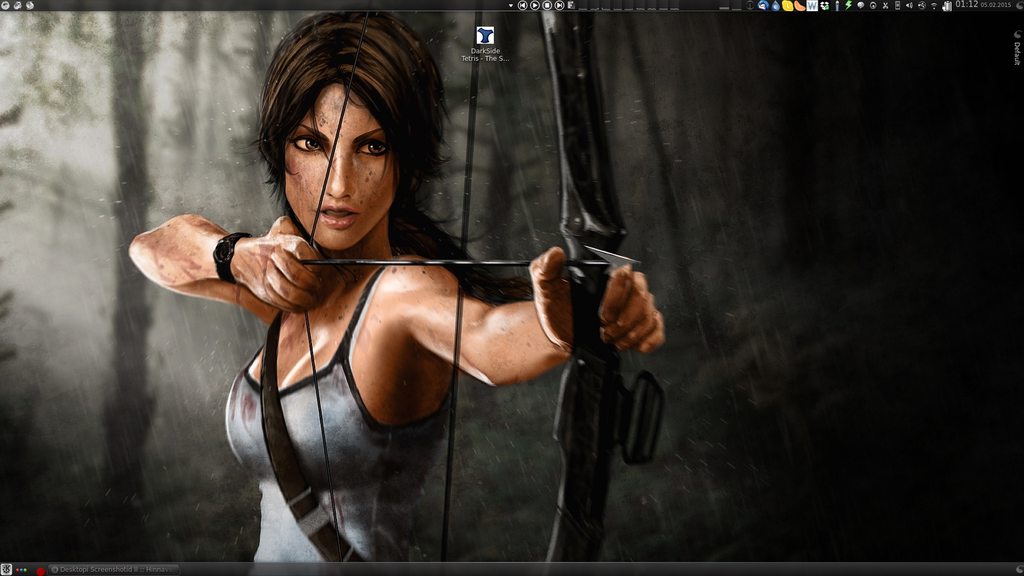Open the wireless network tray icon

coord(934,7)
